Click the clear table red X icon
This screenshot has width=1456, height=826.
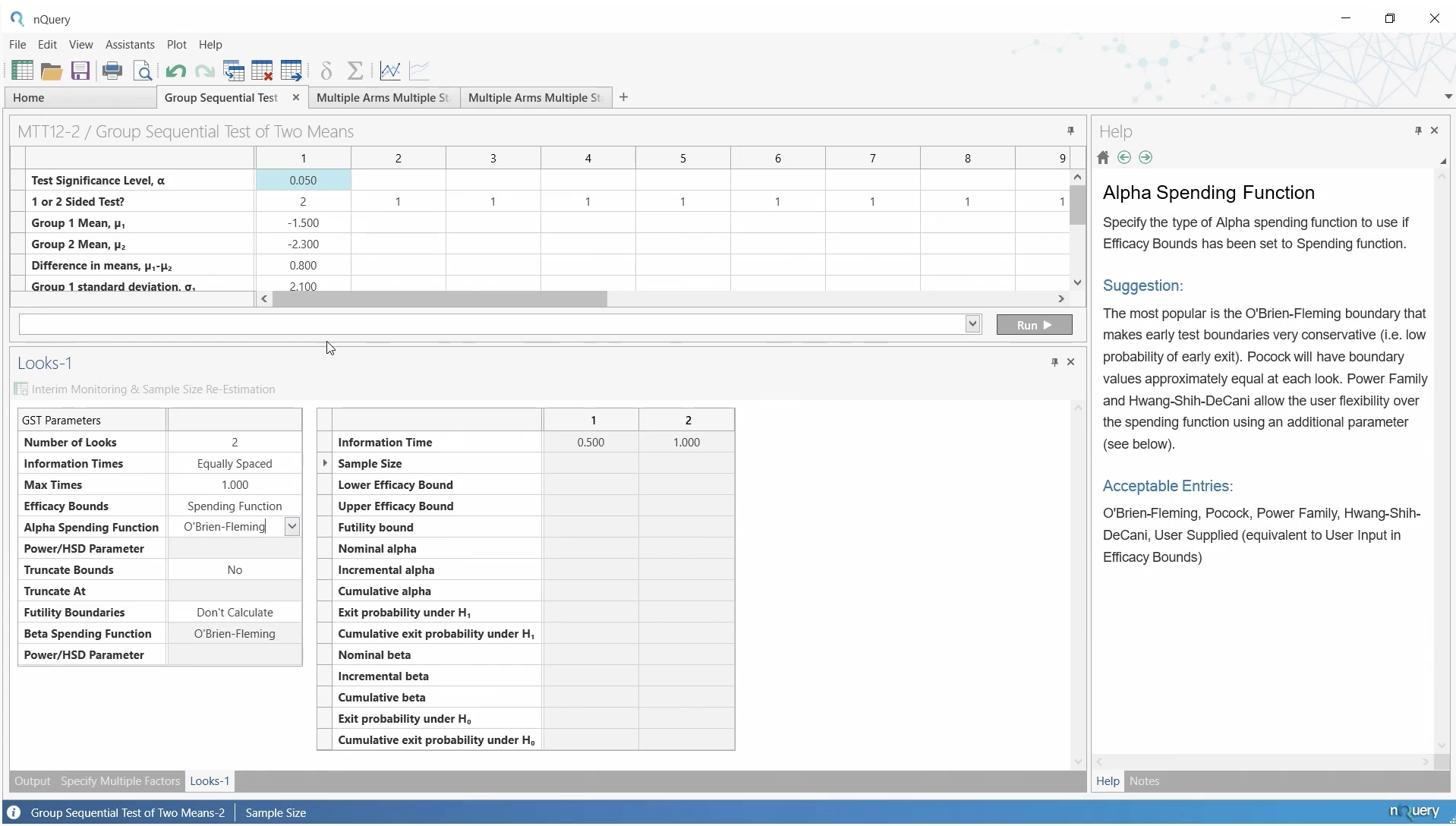(x=262, y=71)
